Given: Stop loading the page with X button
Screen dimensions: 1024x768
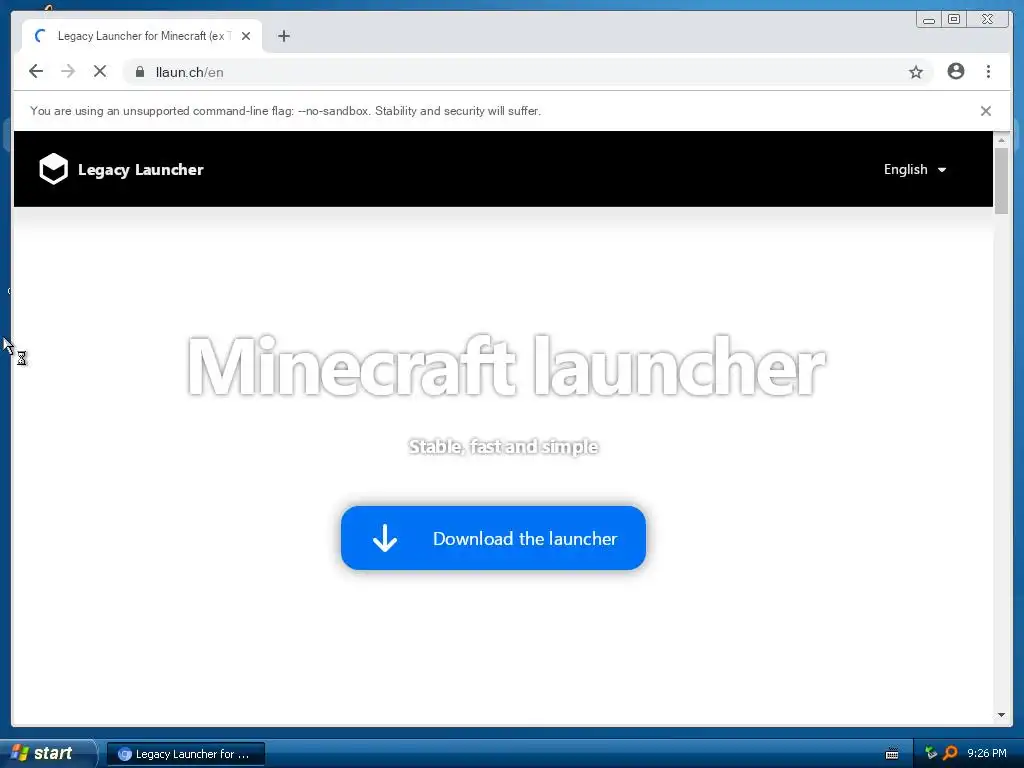Looking at the screenshot, I should click(100, 71).
